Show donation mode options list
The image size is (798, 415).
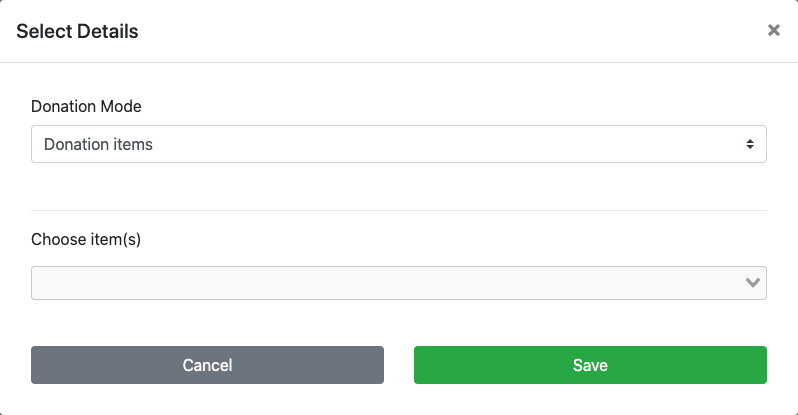pos(398,144)
